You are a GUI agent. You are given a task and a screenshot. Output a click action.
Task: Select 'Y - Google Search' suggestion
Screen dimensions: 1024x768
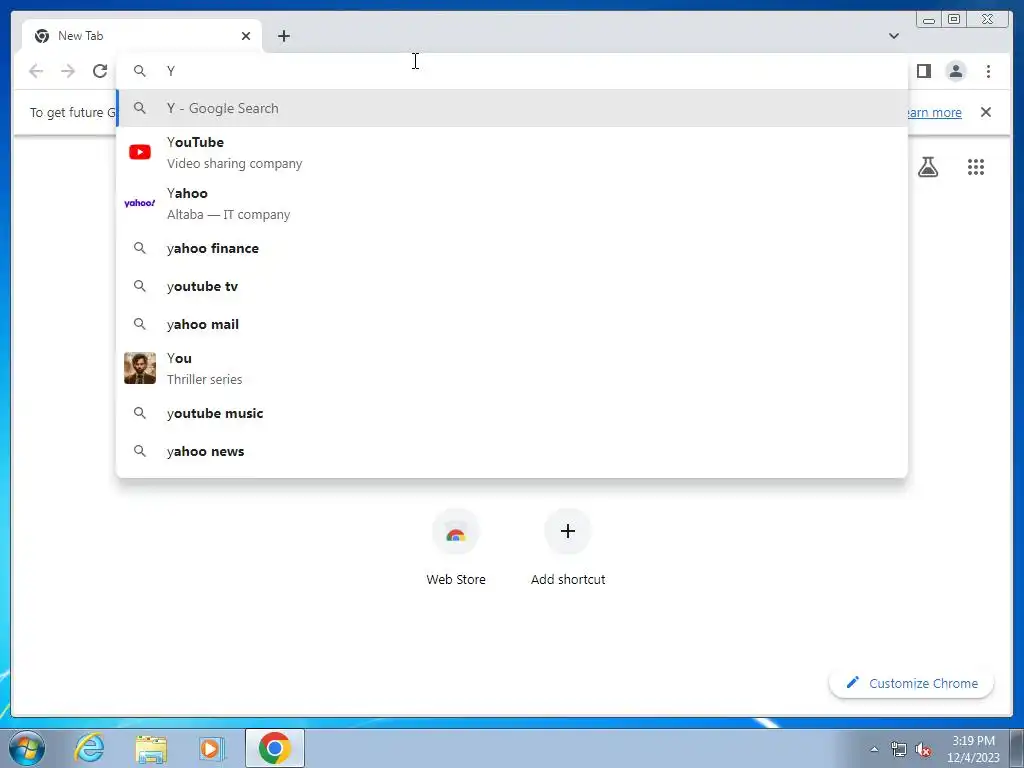[512, 108]
